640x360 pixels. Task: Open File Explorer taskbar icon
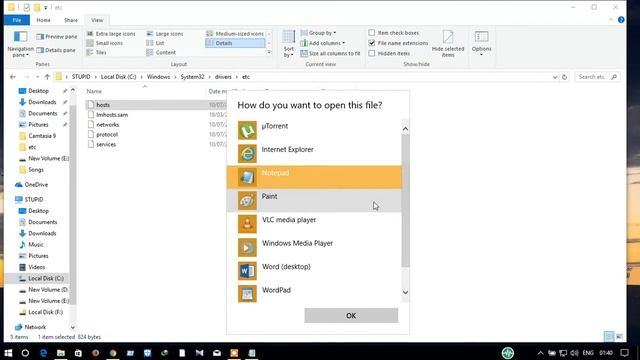[x=61, y=353]
